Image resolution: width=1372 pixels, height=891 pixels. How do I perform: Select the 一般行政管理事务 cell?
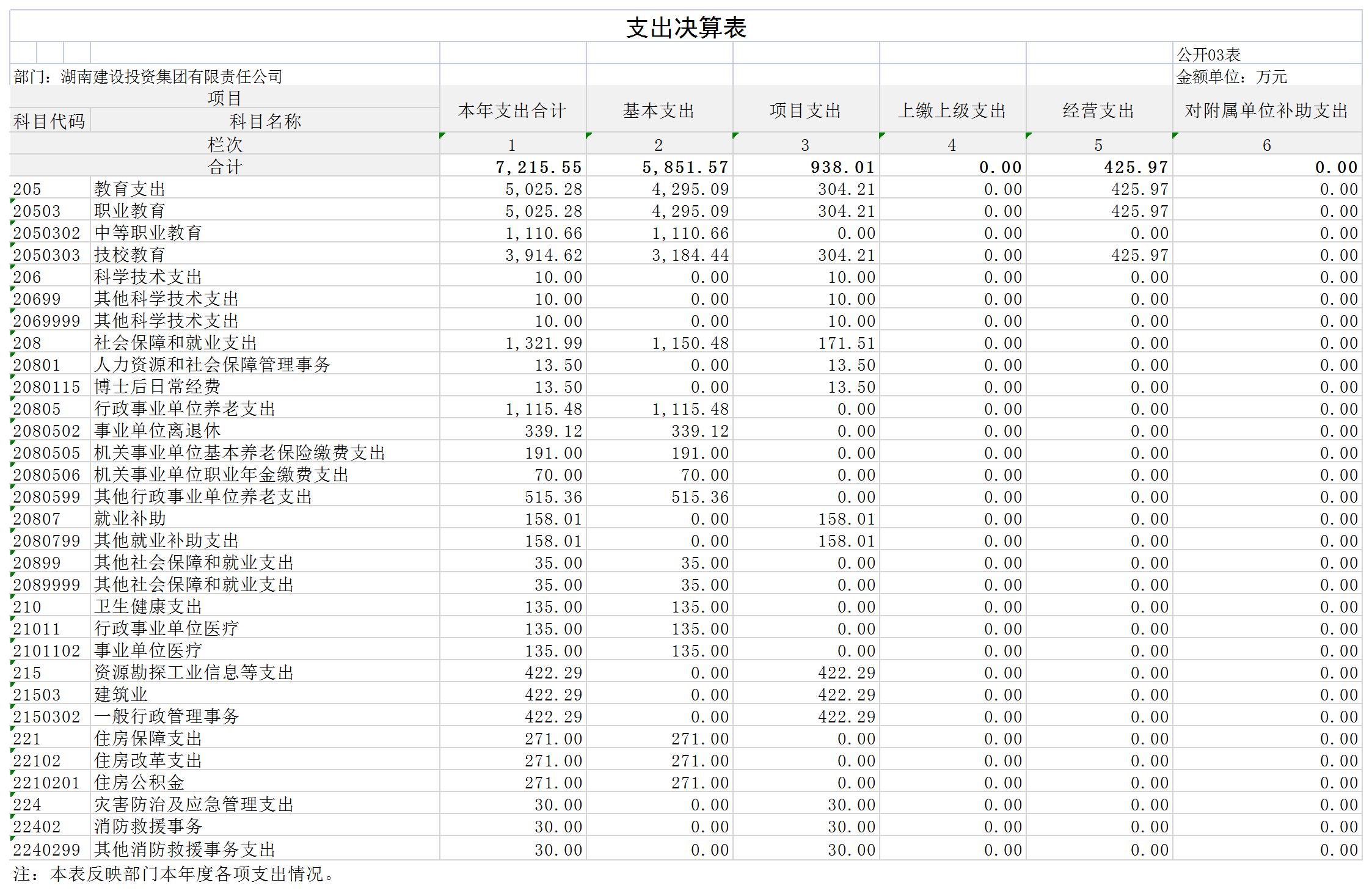(265, 716)
